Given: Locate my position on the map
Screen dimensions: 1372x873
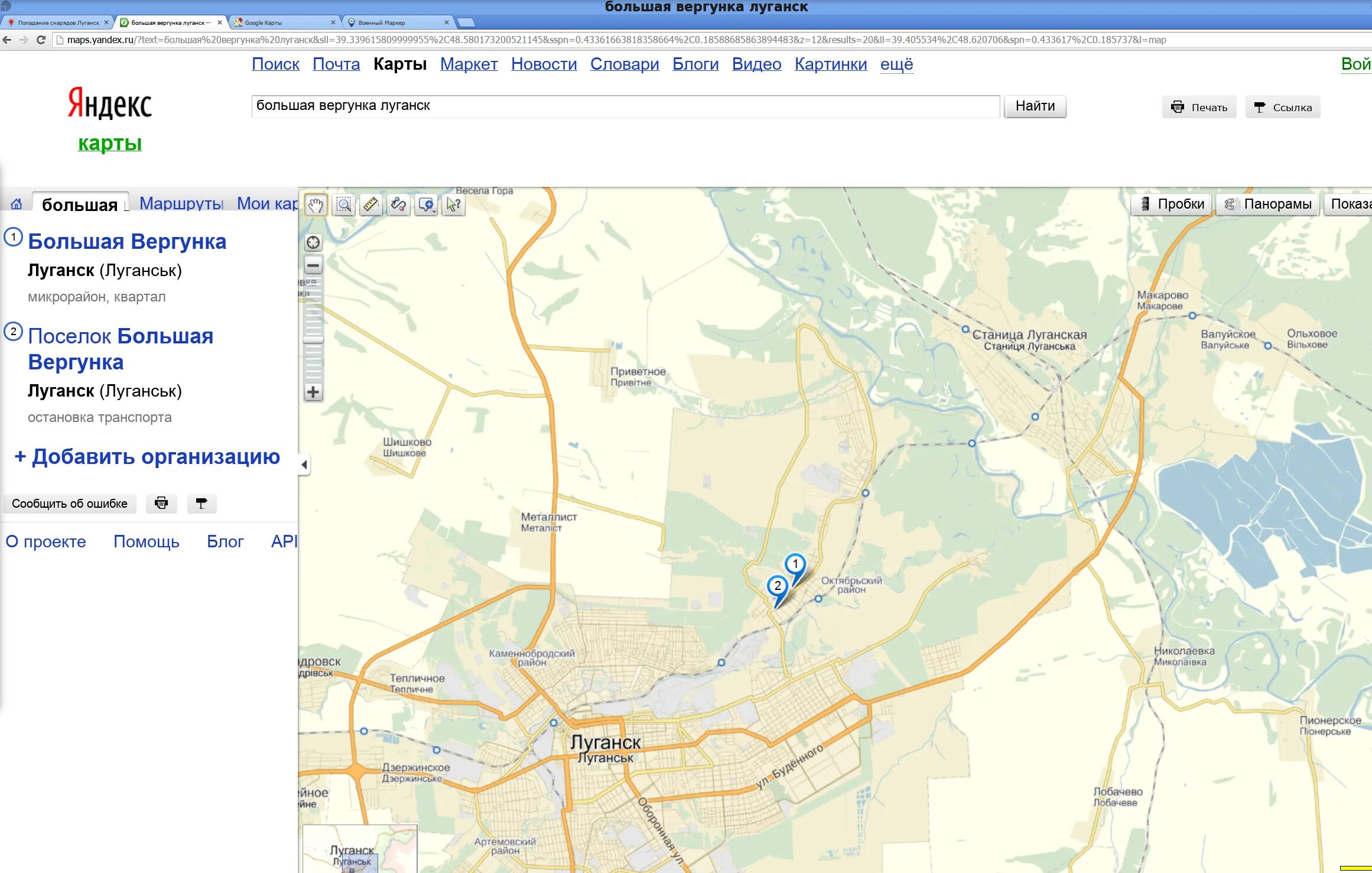Looking at the screenshot, I should pyautogui.click(x=313, y=242).
